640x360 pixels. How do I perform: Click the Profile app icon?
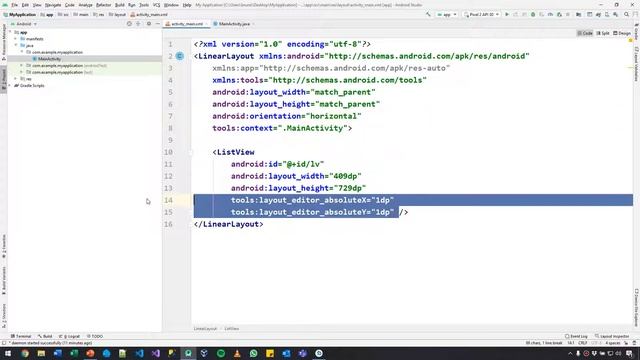tap(550, 14)
